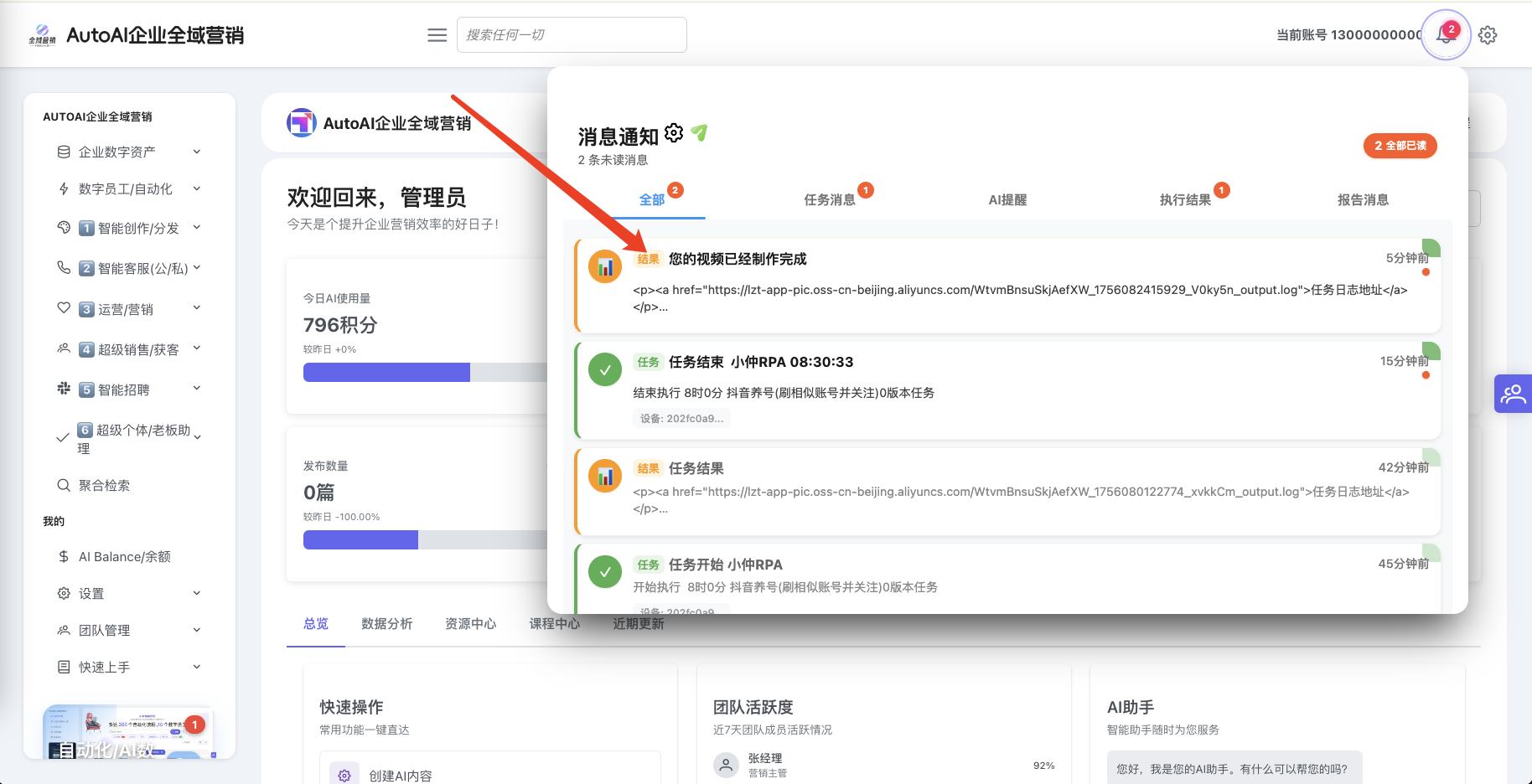Viewport: 1532px width, 784px height.
Task: Toggle the hamburger sidebar menu icon
Action: [x=437, y=35]
